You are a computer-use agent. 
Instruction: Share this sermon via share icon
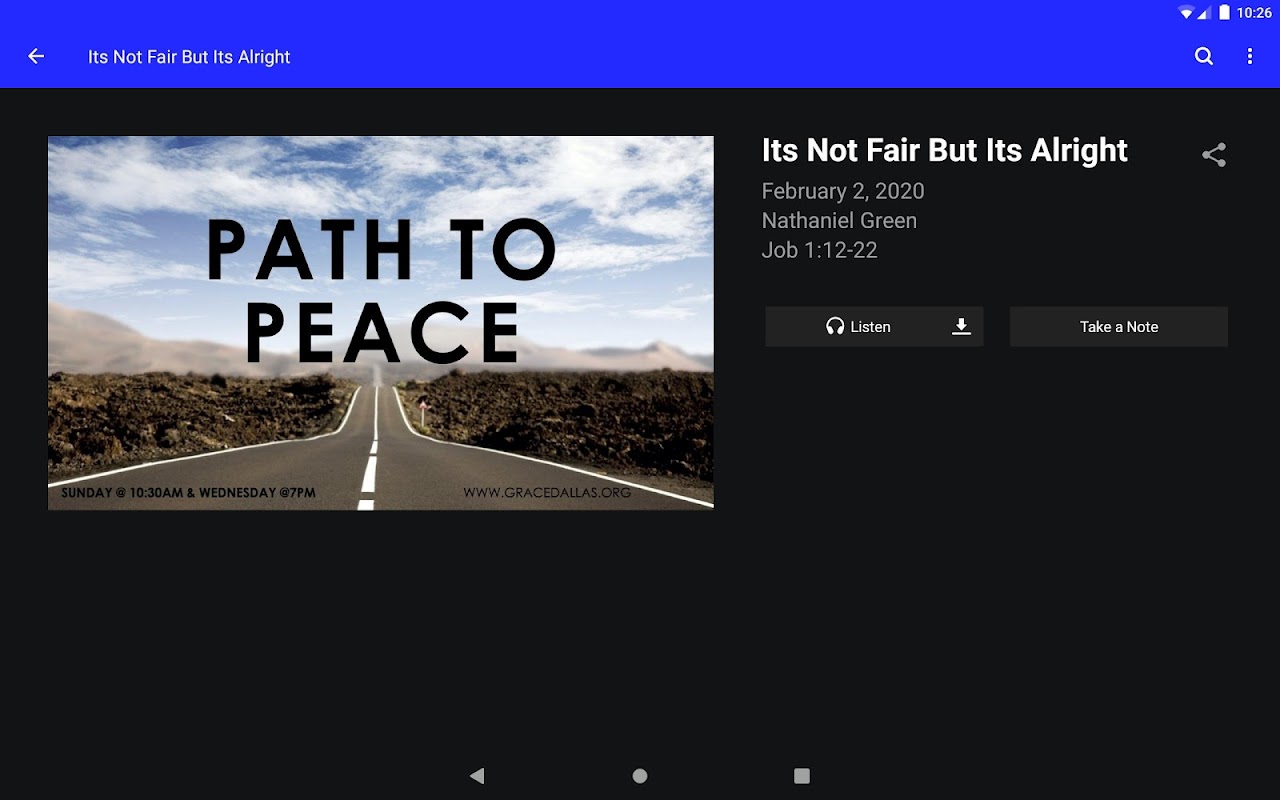(x=1214, y=155)
